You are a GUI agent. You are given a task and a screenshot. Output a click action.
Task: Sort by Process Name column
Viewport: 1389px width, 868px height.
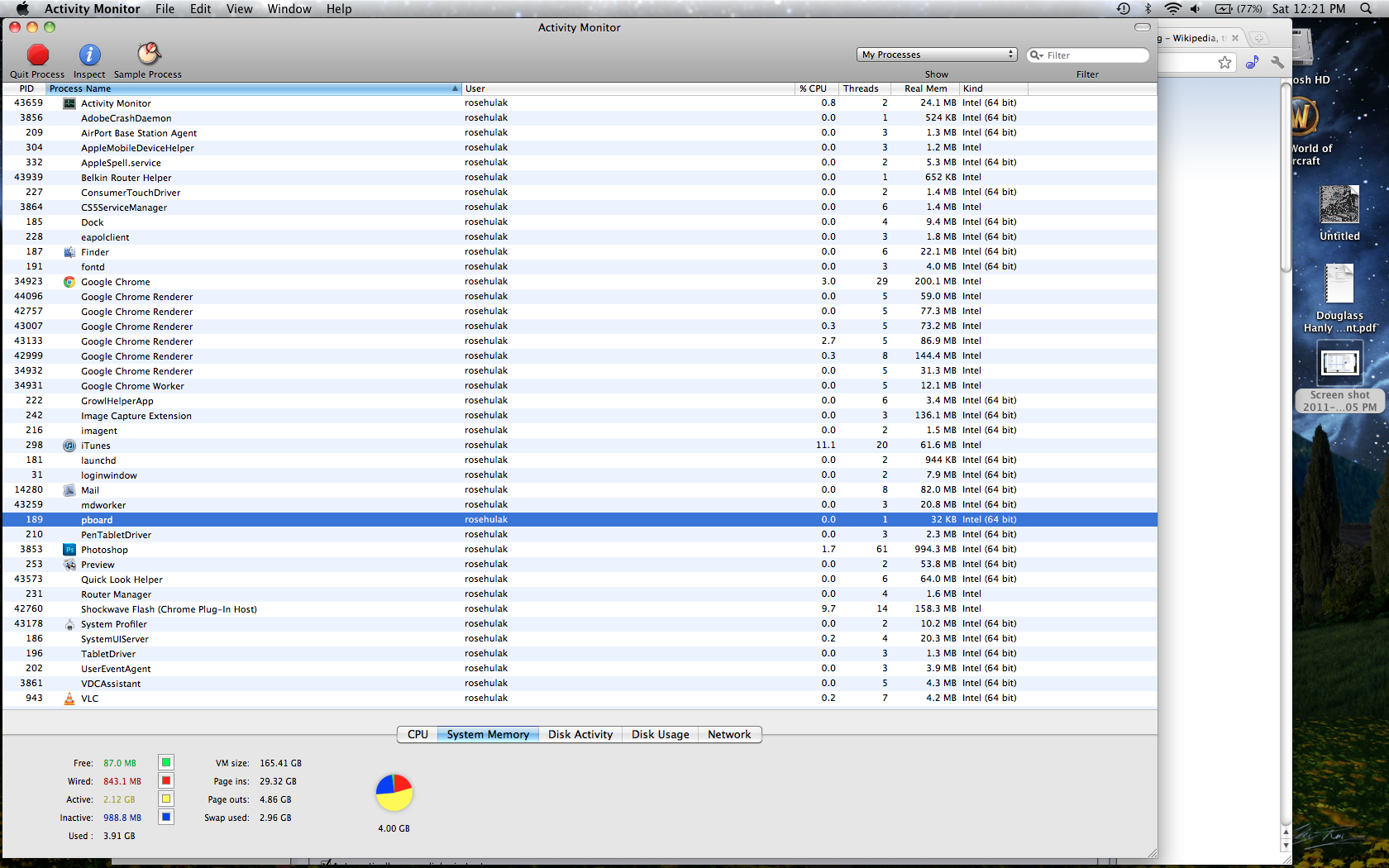253,88
